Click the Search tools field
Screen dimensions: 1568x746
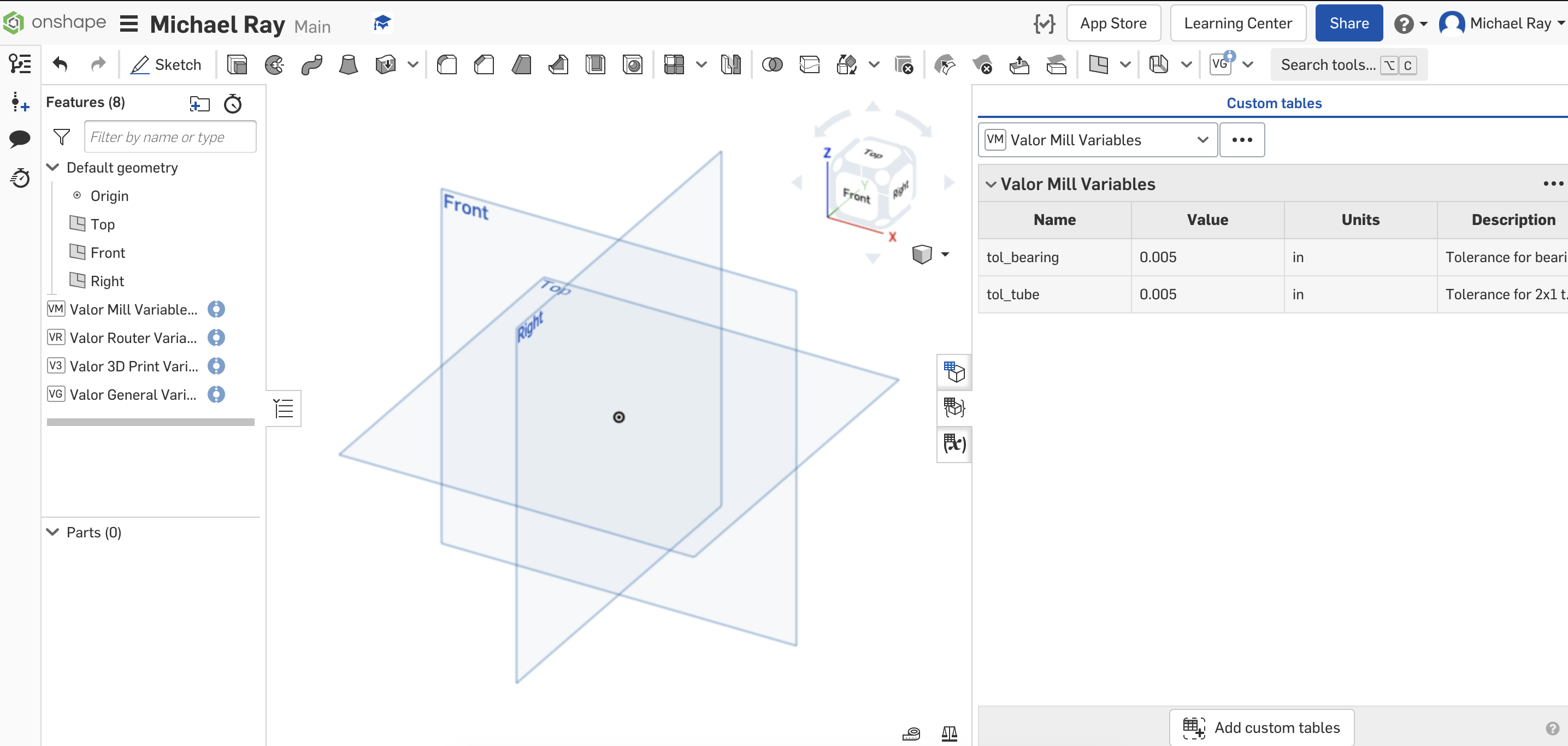pyautogui.click(x=1348, y=64)
